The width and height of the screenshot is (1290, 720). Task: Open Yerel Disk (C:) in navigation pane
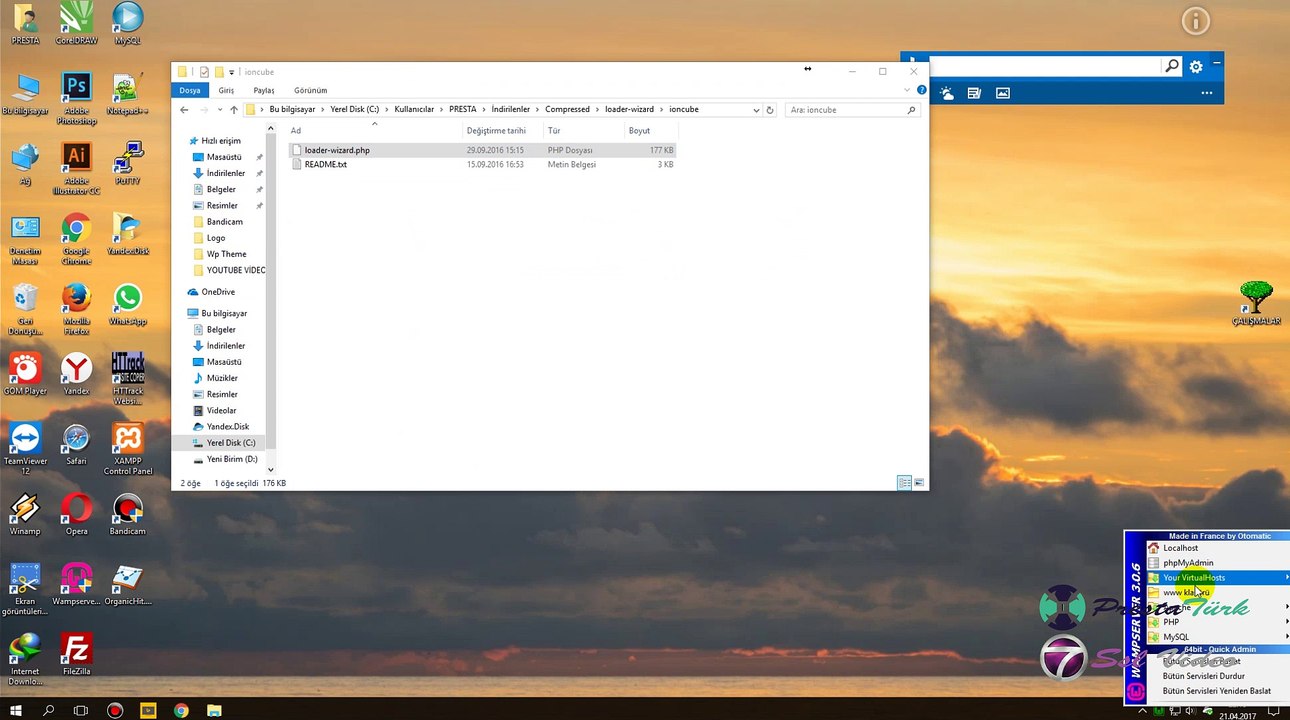pyautogui.click(x=231, y=443)
